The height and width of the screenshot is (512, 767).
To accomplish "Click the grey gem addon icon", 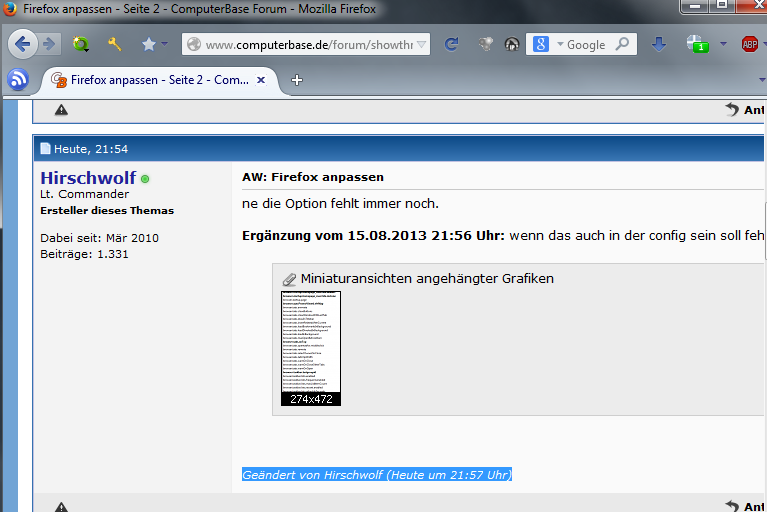I will click(485, 45).
